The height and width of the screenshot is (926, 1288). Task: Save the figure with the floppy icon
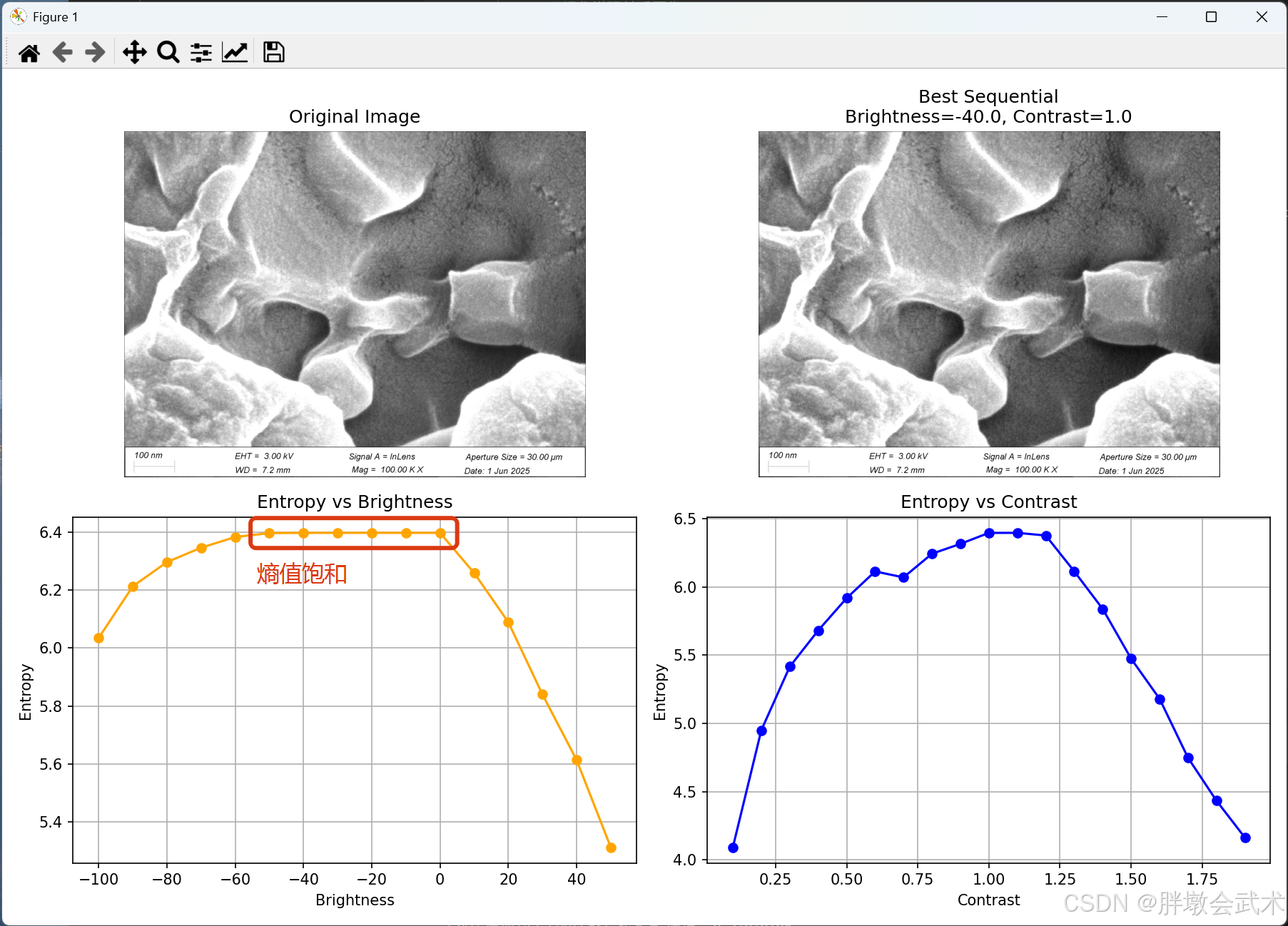pos(274,53)
